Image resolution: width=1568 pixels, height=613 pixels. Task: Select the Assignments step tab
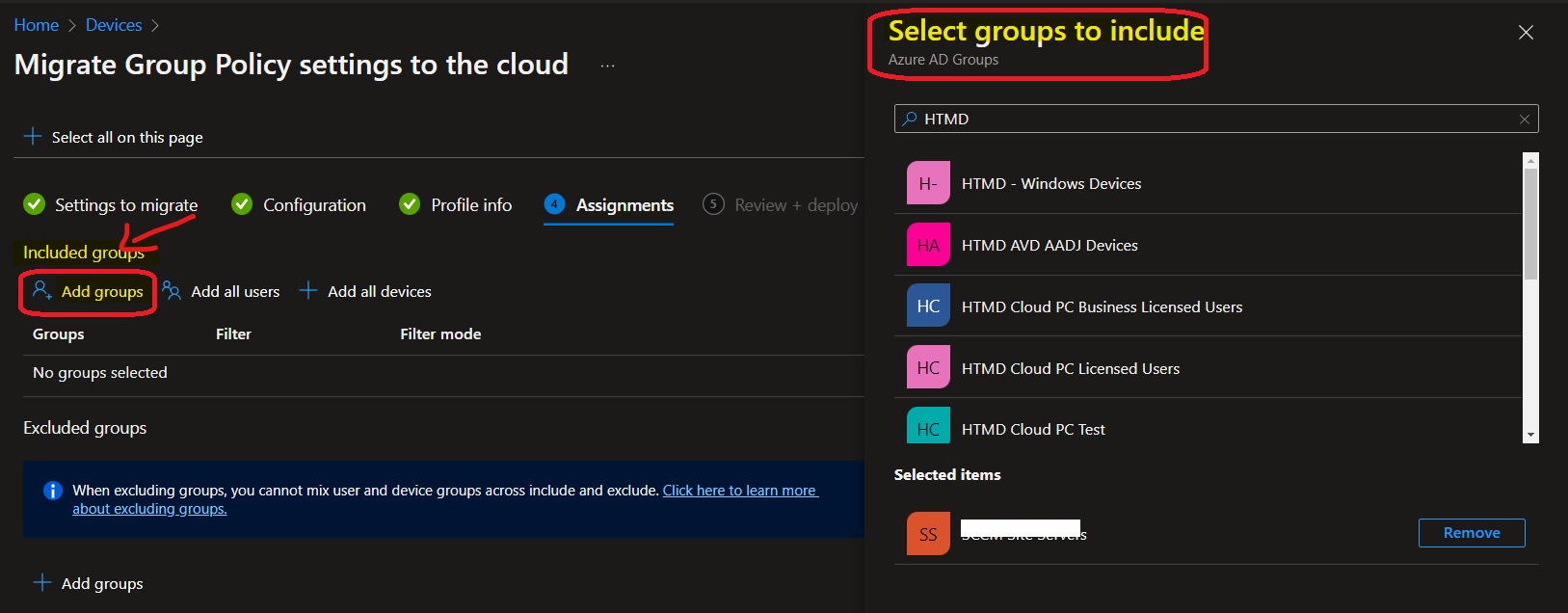[x=608, y=204]
